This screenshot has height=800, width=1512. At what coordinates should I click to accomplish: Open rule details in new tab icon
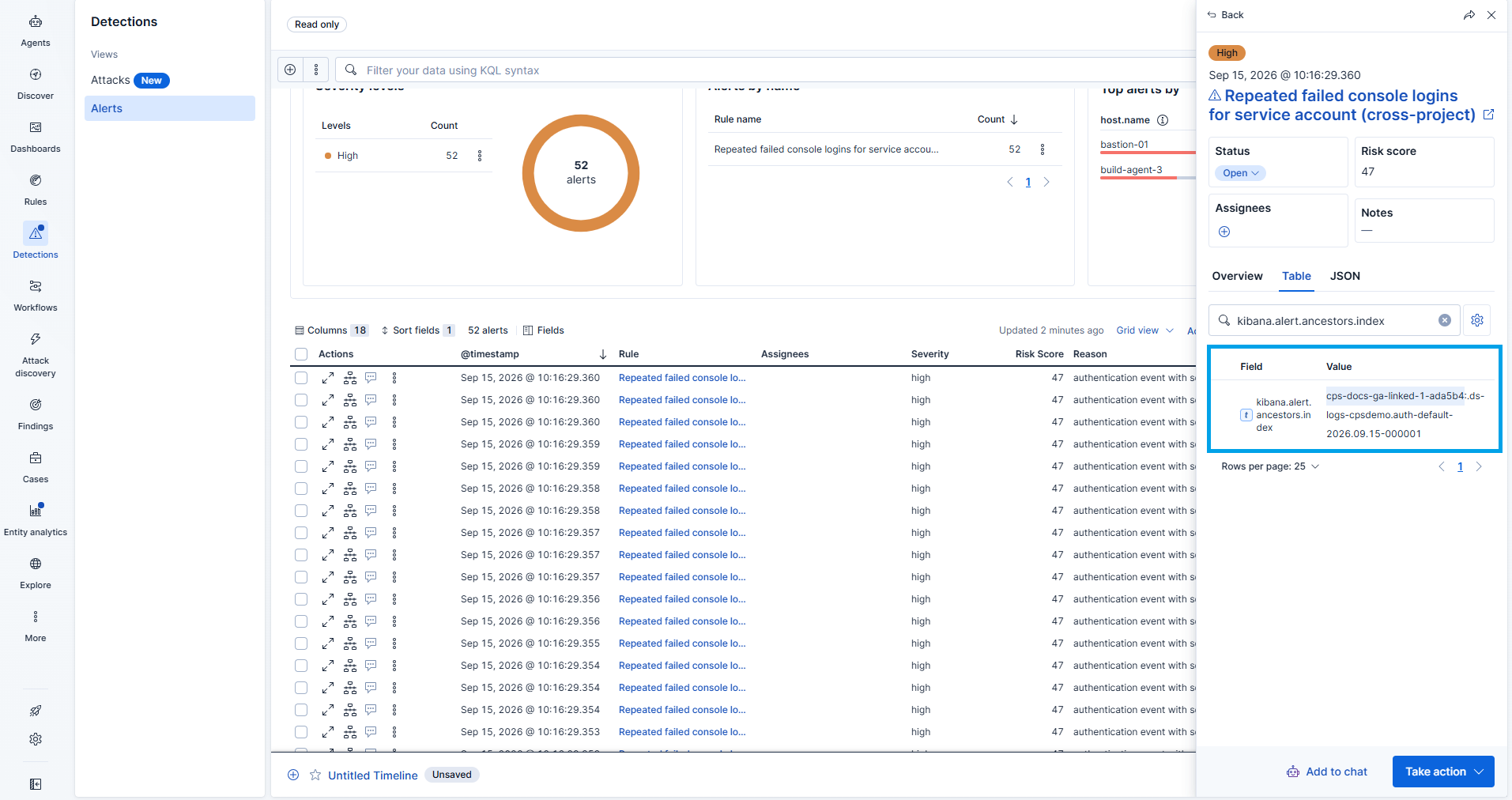coord(1488,115)
